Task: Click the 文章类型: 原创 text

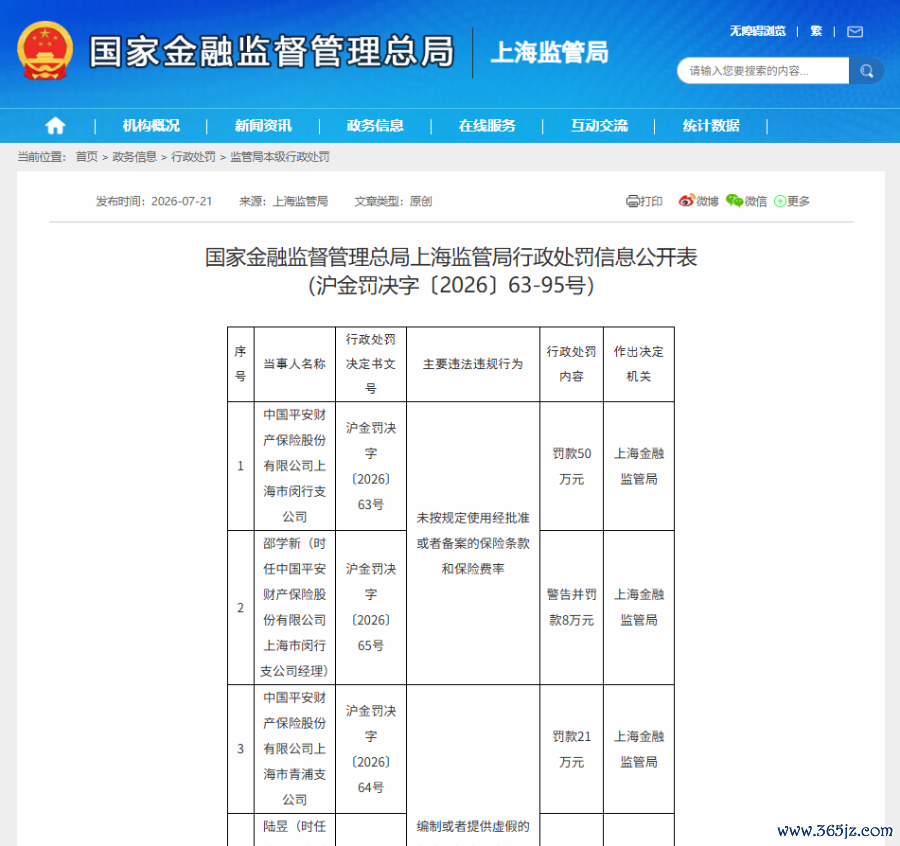Action: [x=393, y=201]
